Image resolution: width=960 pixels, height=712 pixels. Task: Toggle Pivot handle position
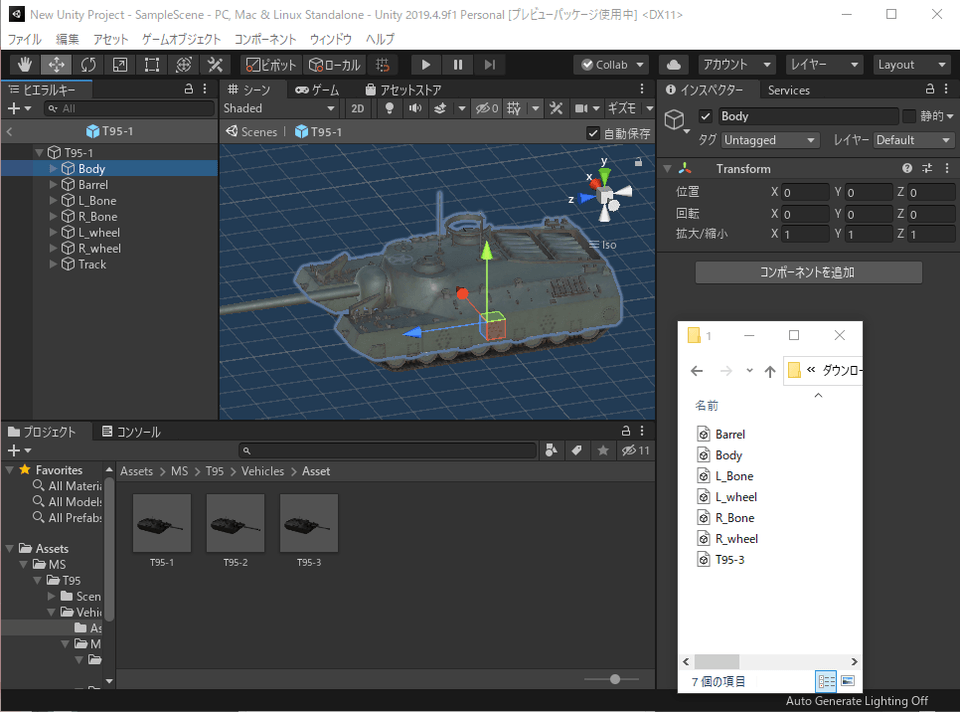coord(272,64)
